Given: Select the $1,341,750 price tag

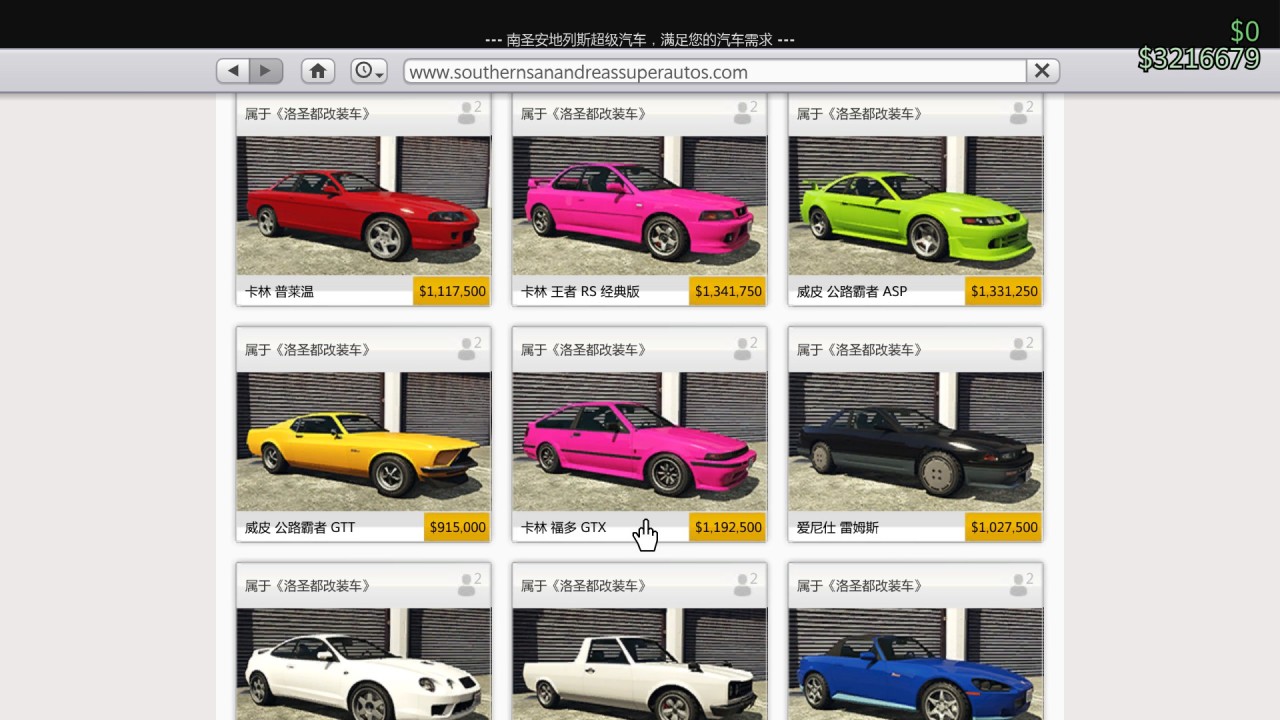Looking at the screenshot, I should [728, 291].
